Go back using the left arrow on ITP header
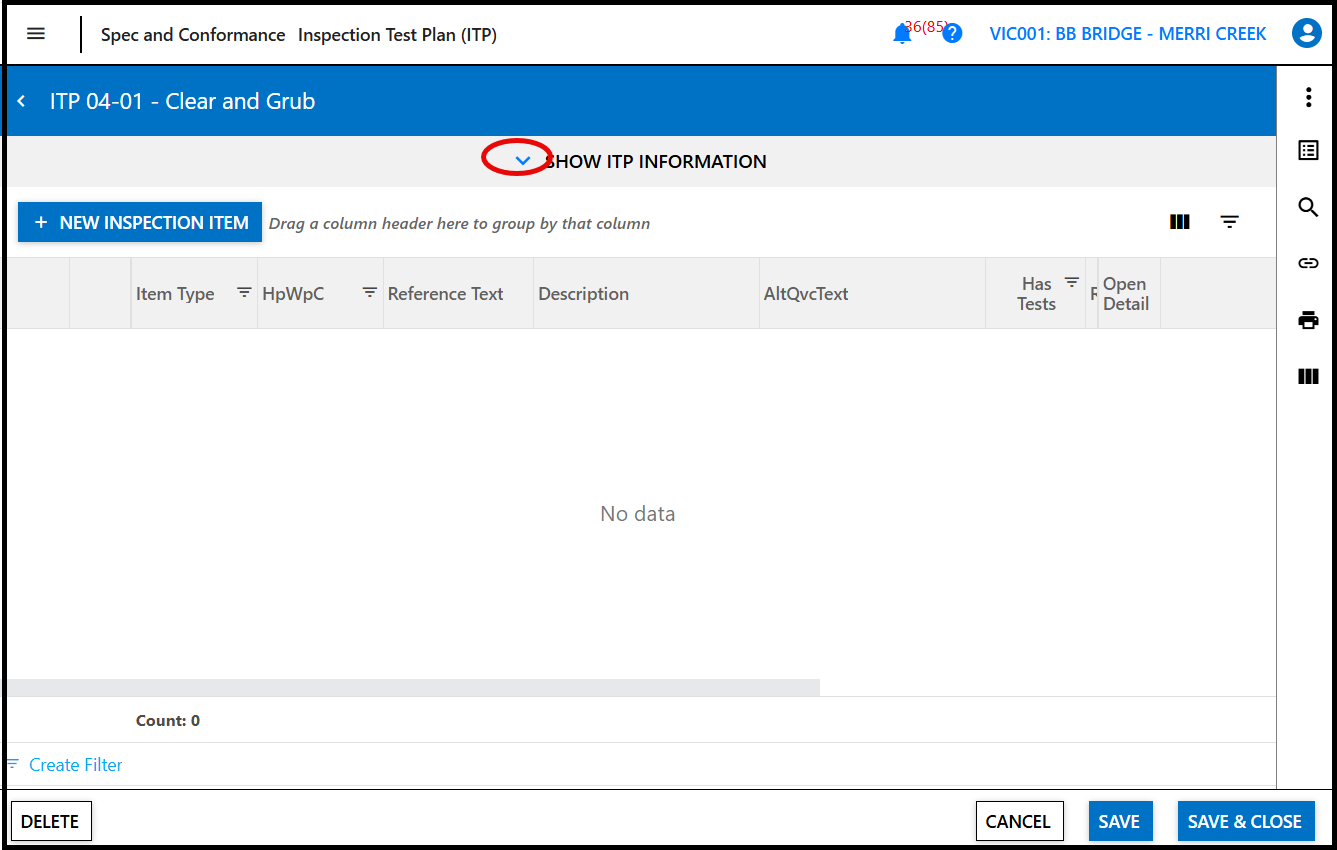The height and width of the screenshot is (850, 1337). pyautogui.click(x=20, y=100)
